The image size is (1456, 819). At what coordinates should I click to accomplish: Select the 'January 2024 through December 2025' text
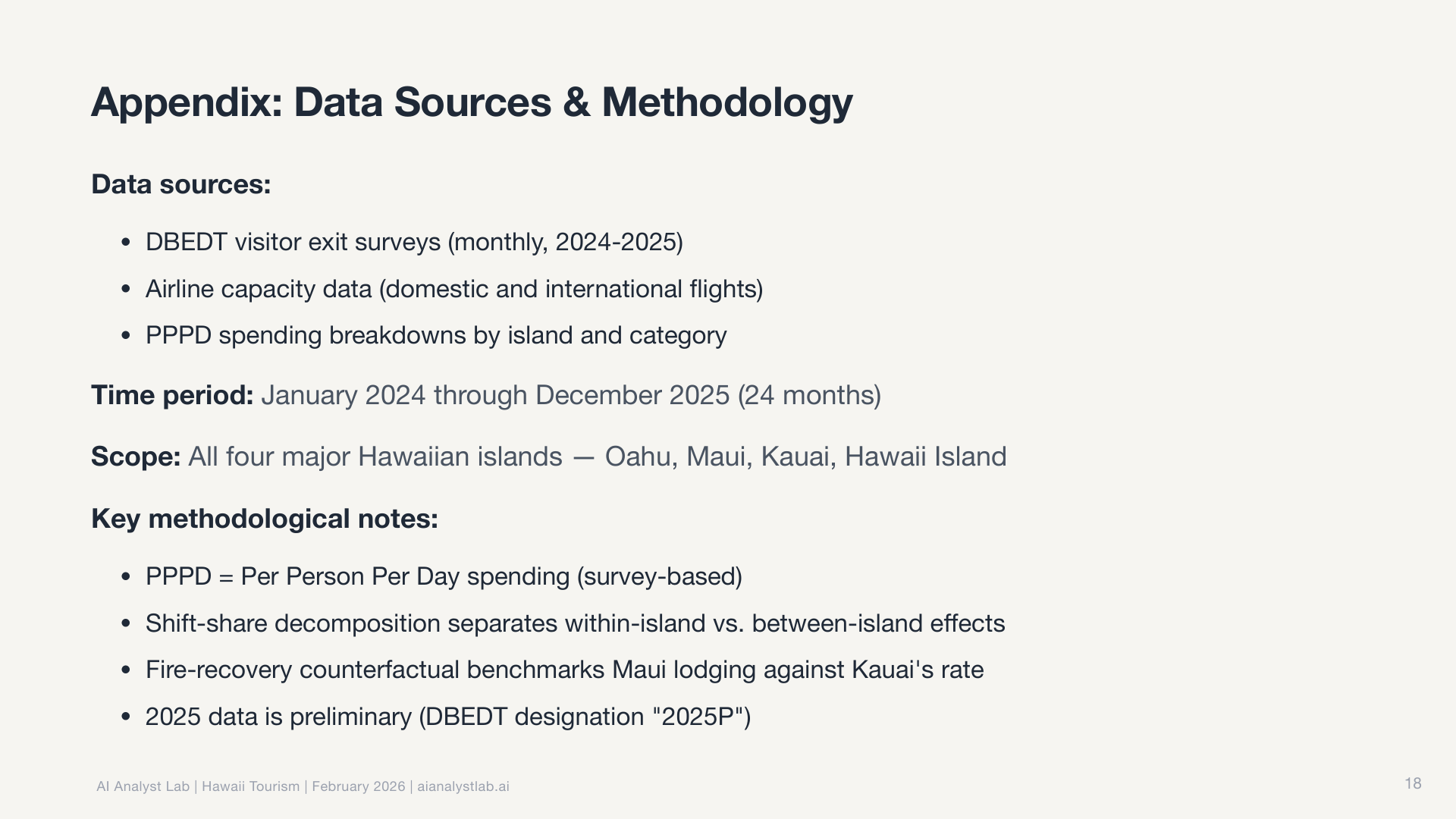click(495, 395)
